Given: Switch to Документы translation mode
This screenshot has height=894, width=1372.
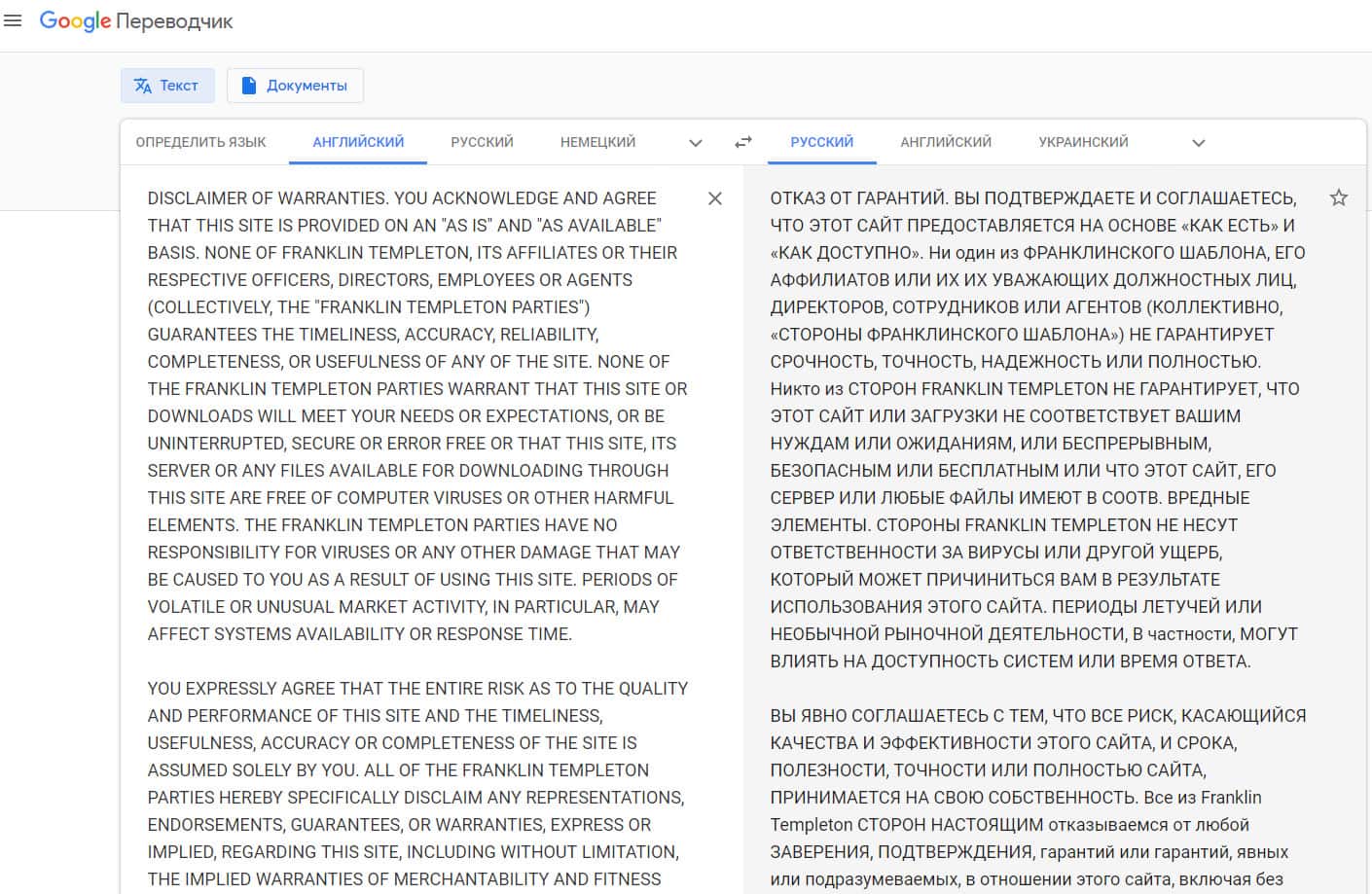Looking at the screenshot, I should pyautogui.click(x=295, y=86).
